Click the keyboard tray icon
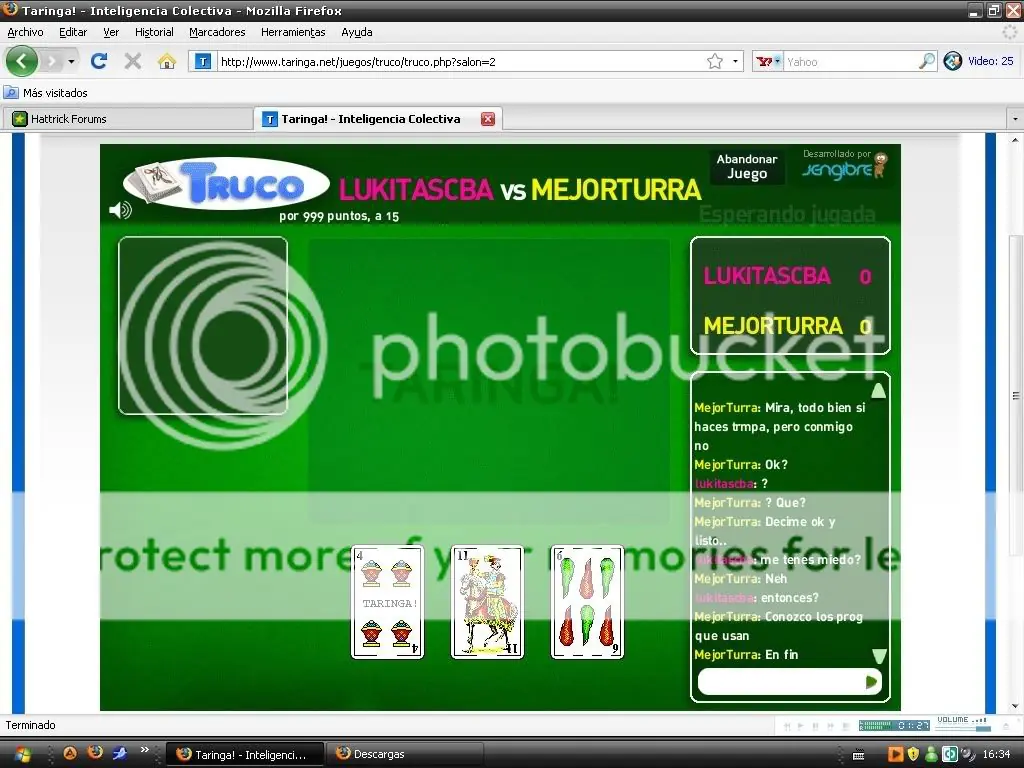 (859, 756)
